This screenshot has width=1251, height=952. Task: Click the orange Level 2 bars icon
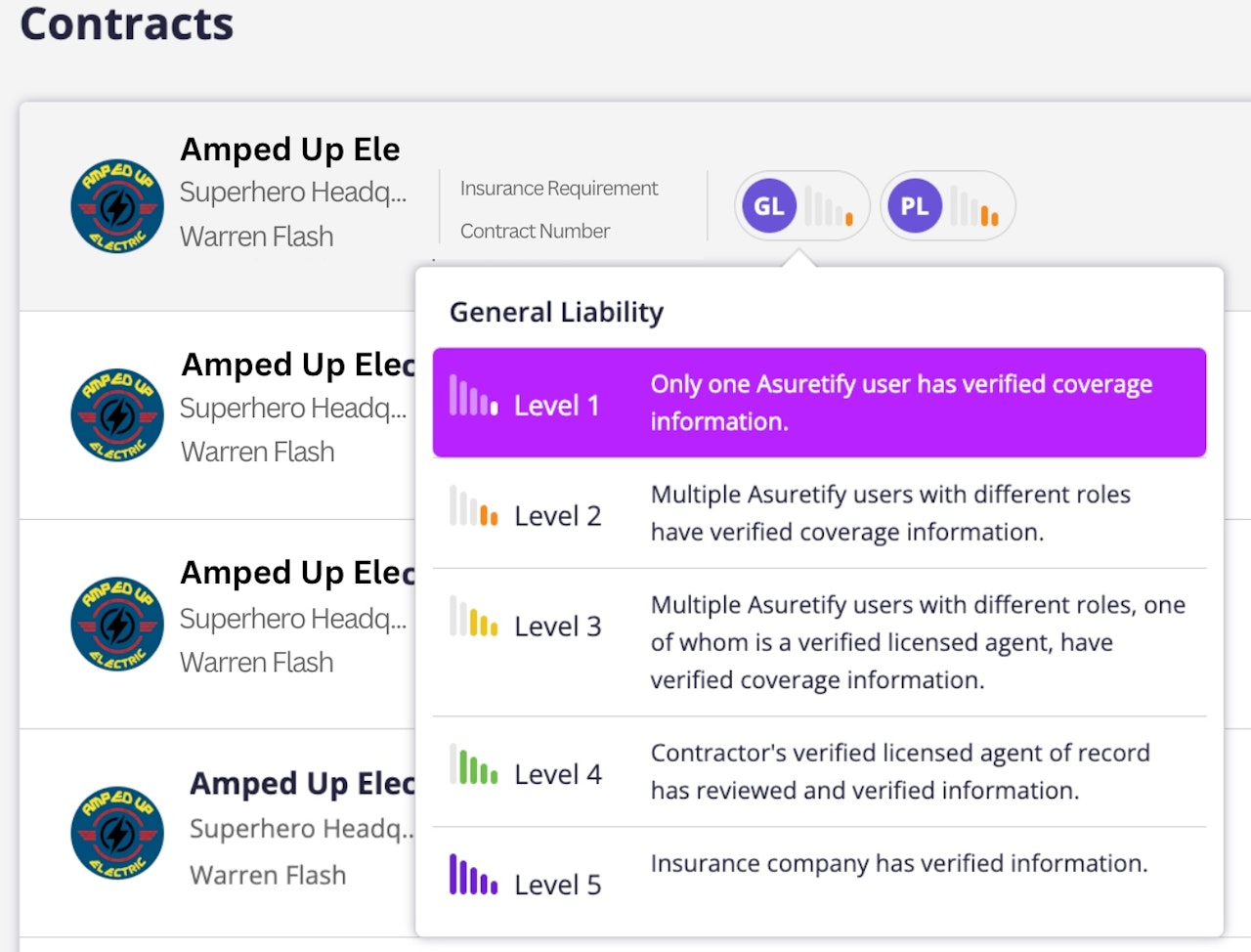point(473,507)
